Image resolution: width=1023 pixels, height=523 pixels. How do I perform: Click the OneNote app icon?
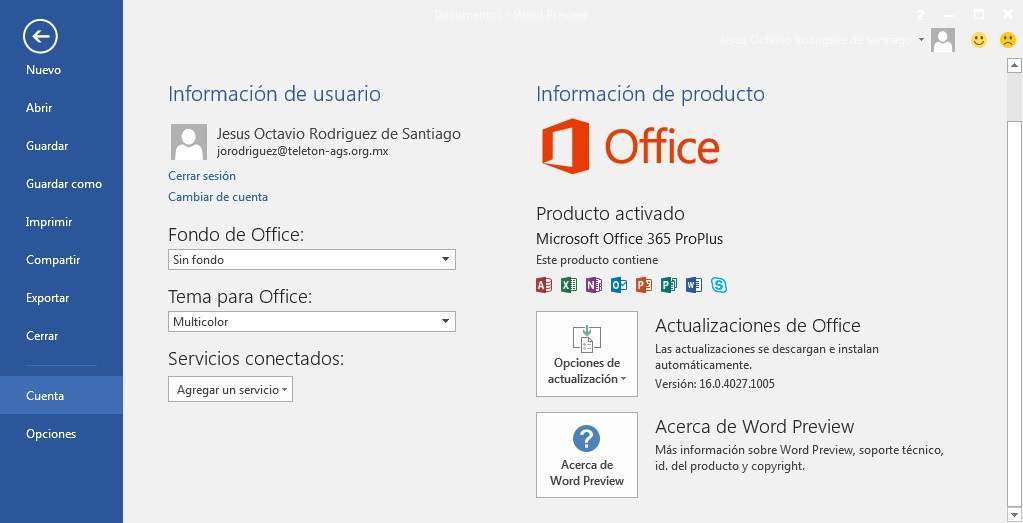[594, 285]
